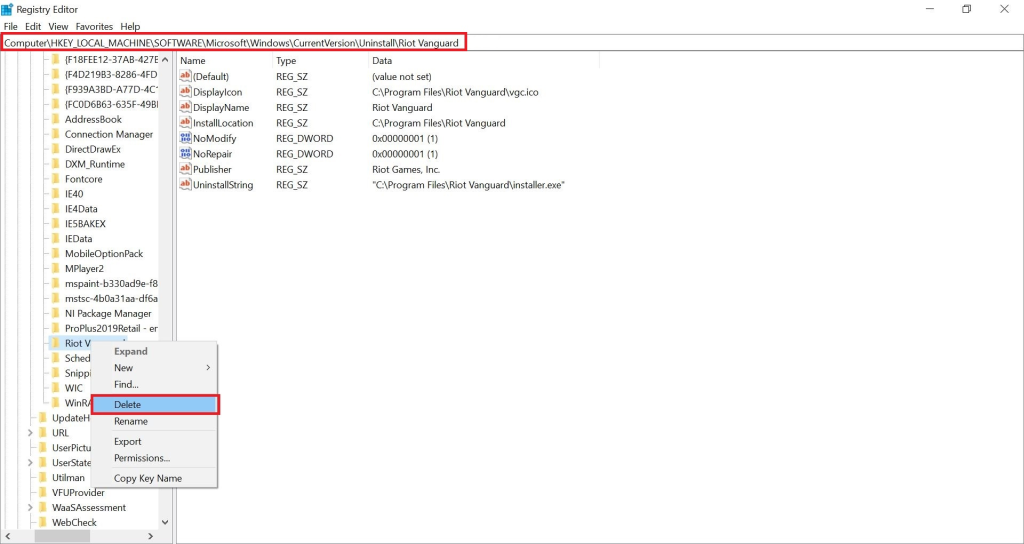Select the {FC0D6B63-635F-49B registry key
This screenshot has width=1024, height=544.
tap(111, 104)
